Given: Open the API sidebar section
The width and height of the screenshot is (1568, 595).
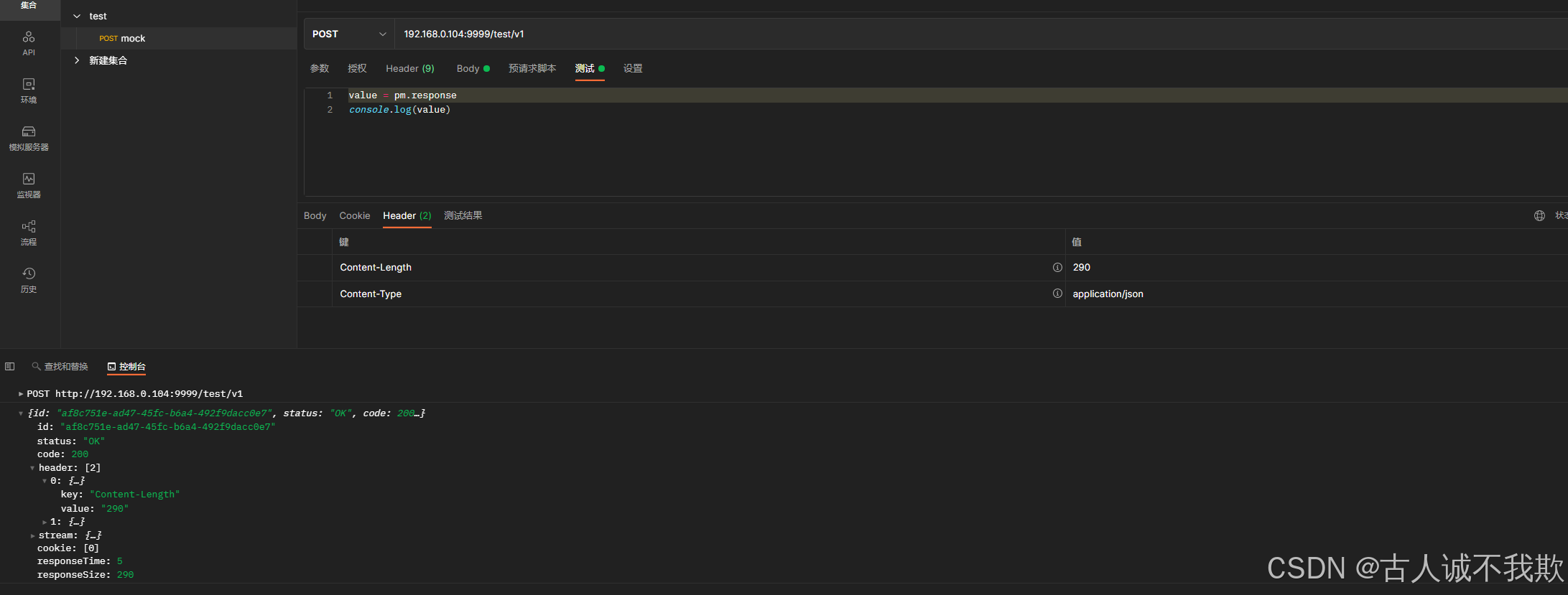Looking at the screenshot, I should 29,43.
